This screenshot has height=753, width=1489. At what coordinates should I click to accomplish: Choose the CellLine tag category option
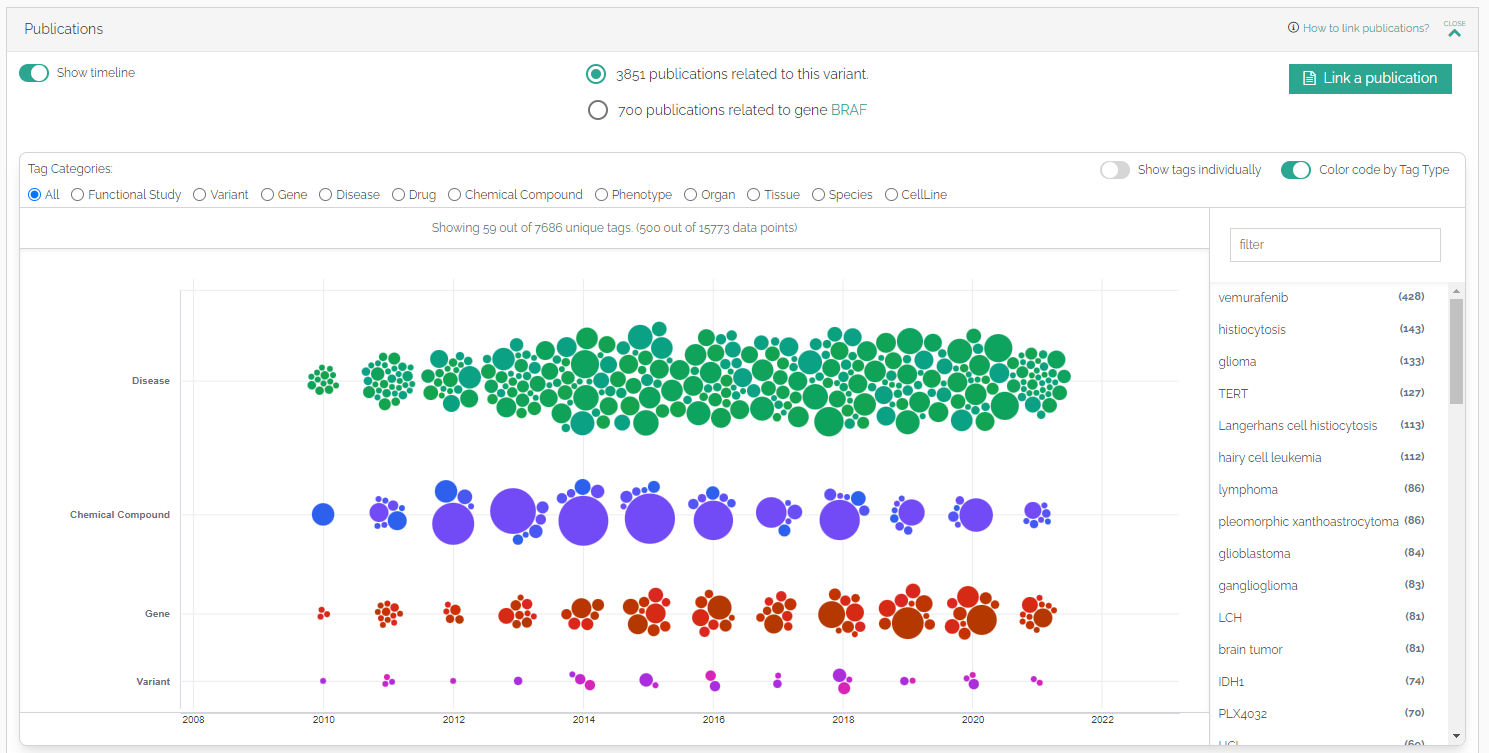[x=892, y=195]
